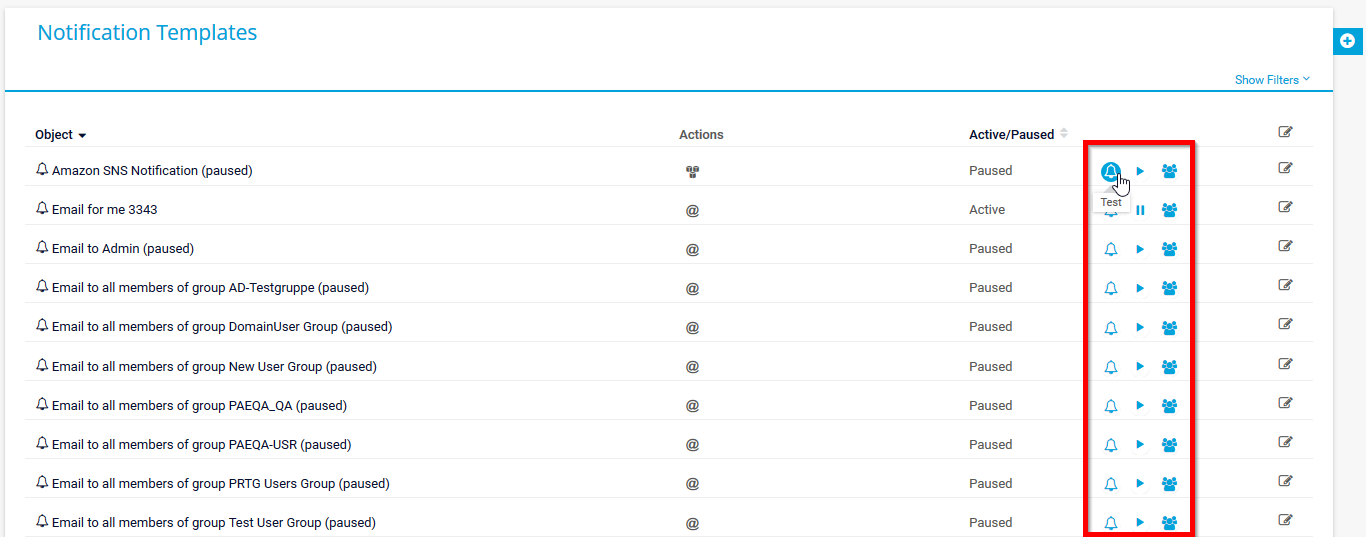Open the Email for me 3343 template
The width and height of the screenshot is (1366, 537).
coord(104,210)
